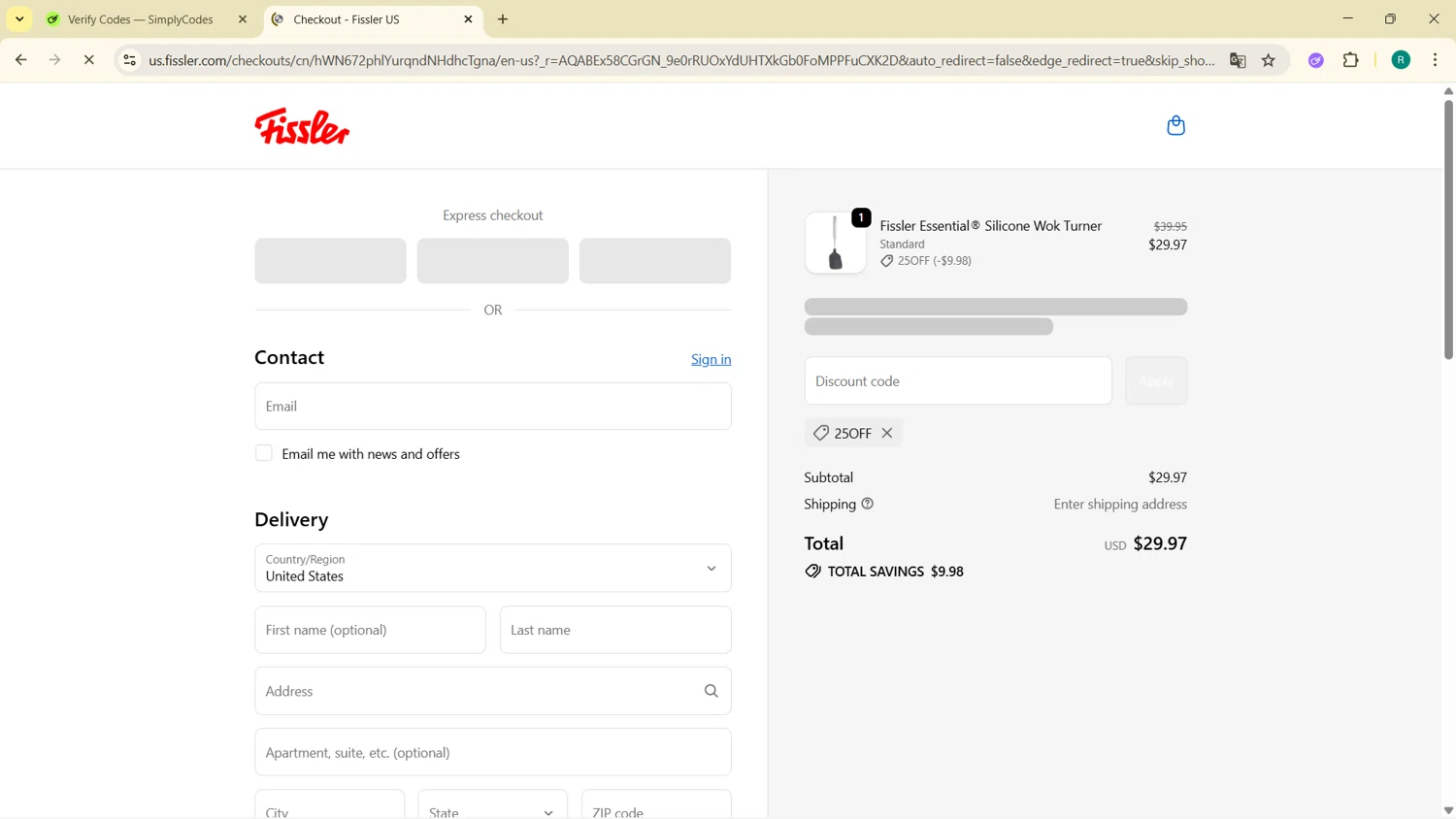1456x819 pixels.
Task: Focus the ZIP code field
Action: click(656, 805)
